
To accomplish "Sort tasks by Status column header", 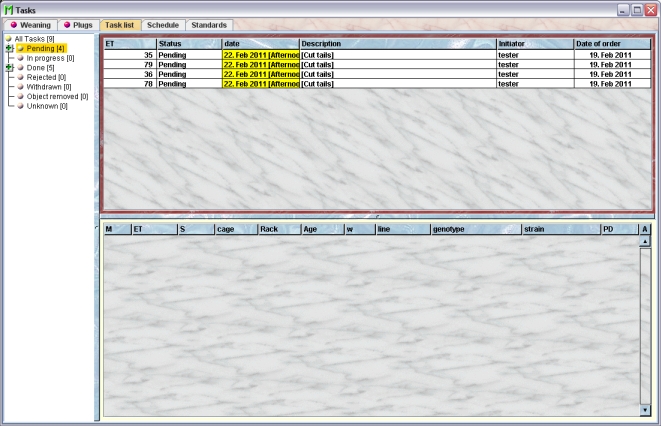I will pyautogui.click(x=188, y=44).
